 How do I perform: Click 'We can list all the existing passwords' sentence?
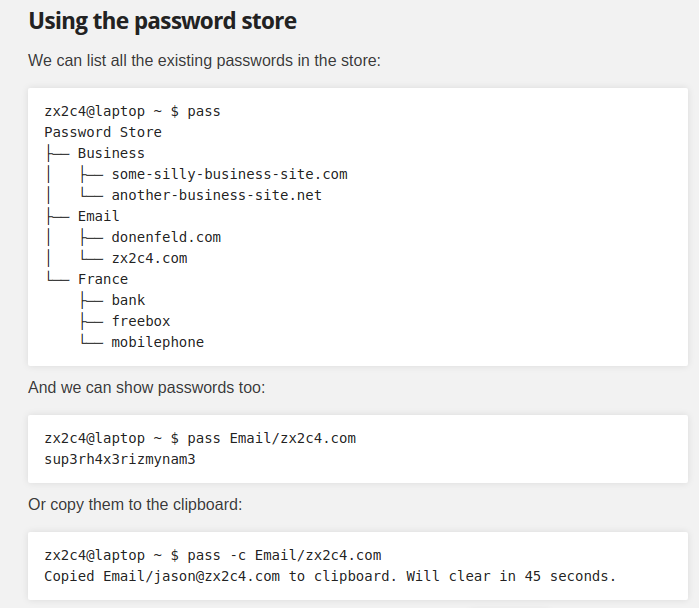tap(205, 60)
